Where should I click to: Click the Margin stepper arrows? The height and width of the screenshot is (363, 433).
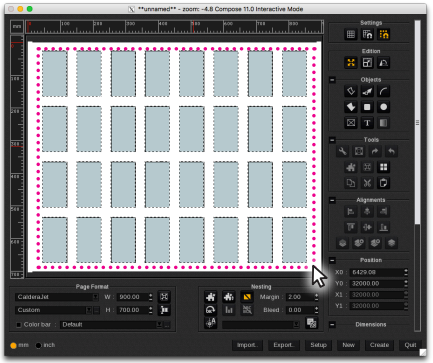(x=317, y=297)
